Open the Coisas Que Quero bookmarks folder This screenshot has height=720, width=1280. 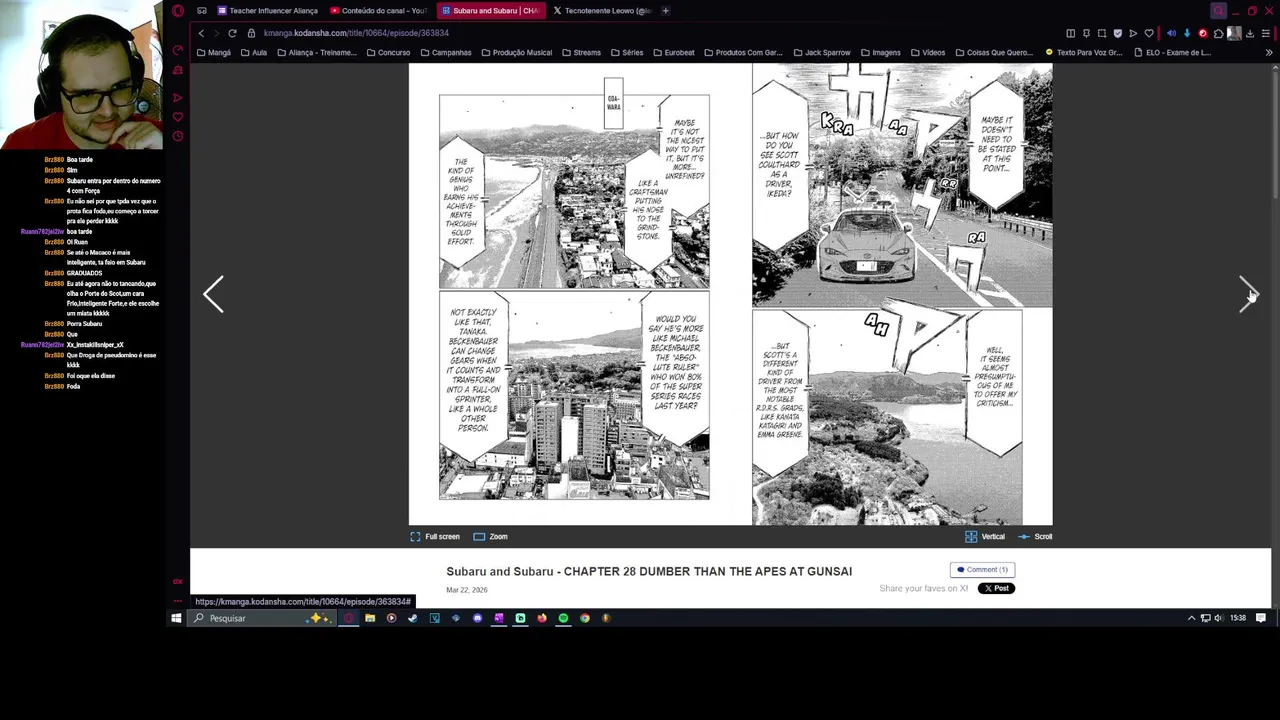pyautogui.click(x=994, y=52)
